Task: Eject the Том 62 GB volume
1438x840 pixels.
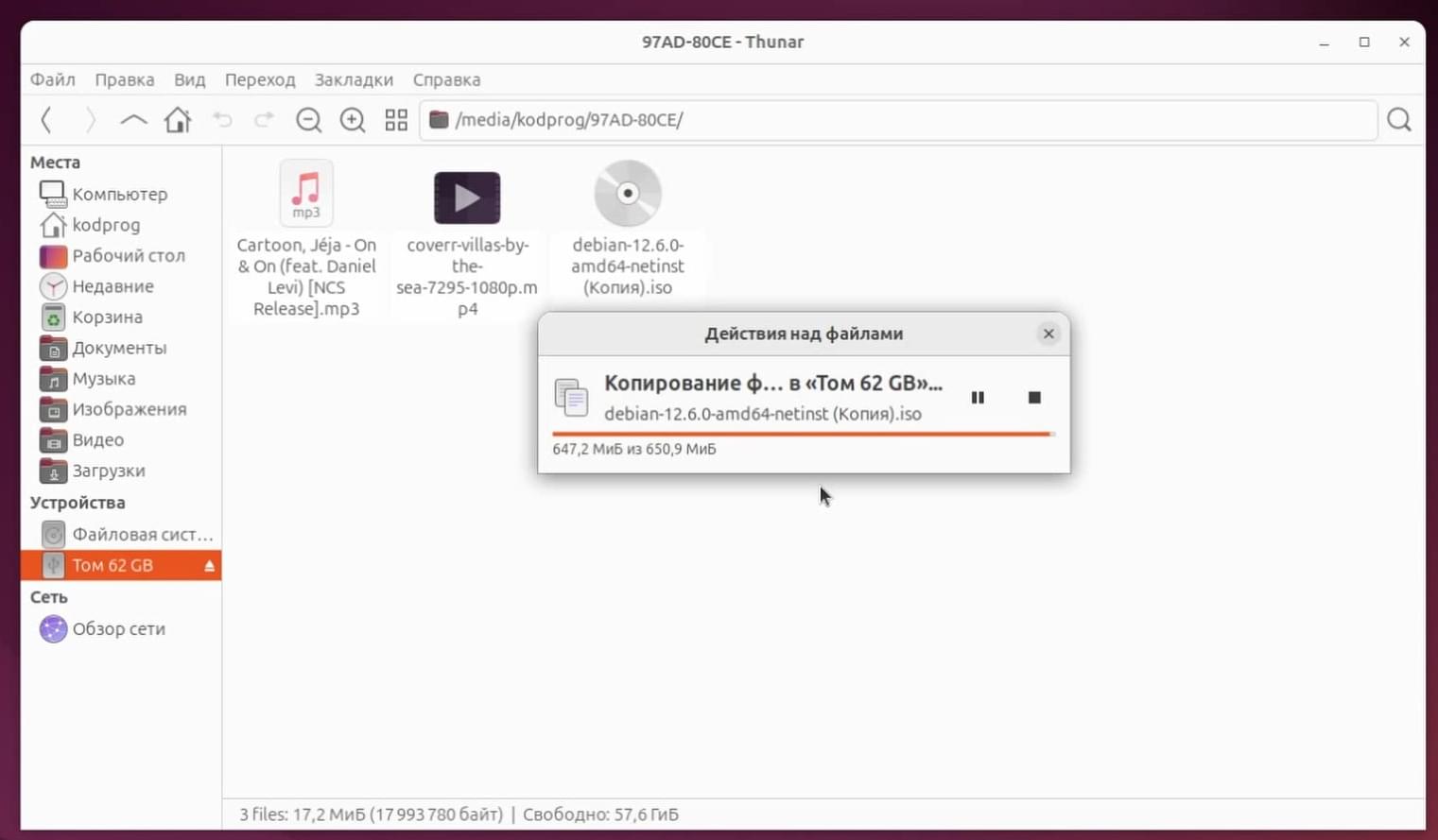Action: [210, 566]
